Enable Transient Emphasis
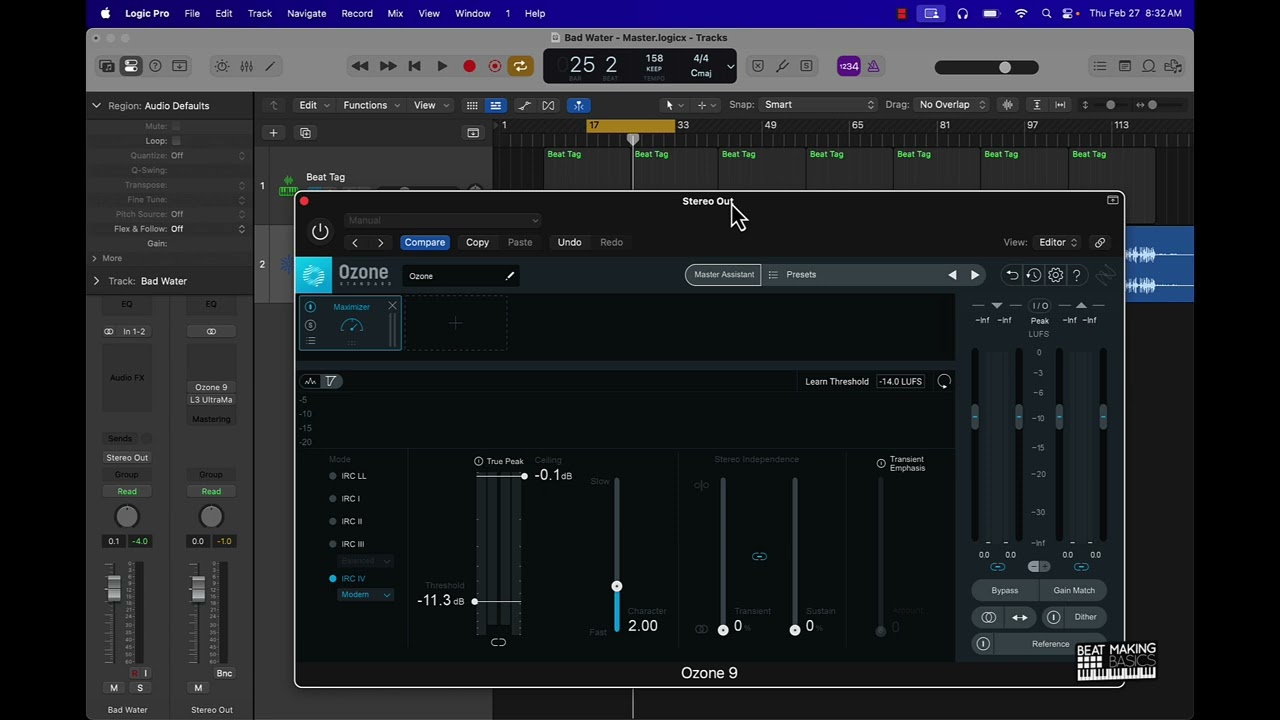The height and width of the screenshot is (720, 1280). [881, 464]
